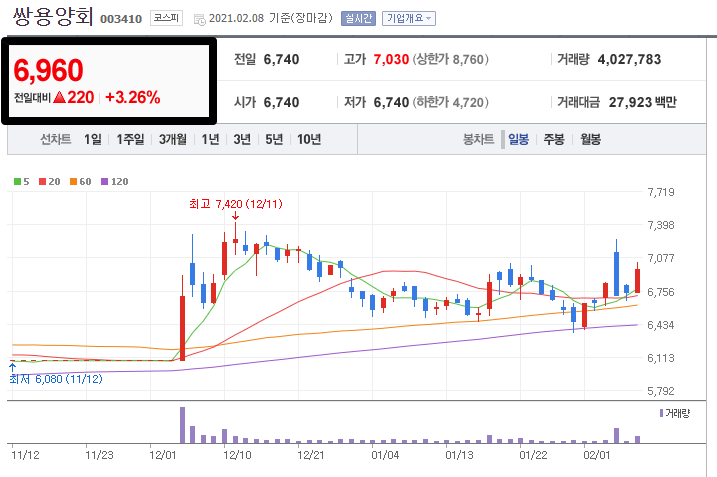Viewport: 717px width, 477px height.
Task: Click the 5,792 price axis label
Action: tap(661, 391)
